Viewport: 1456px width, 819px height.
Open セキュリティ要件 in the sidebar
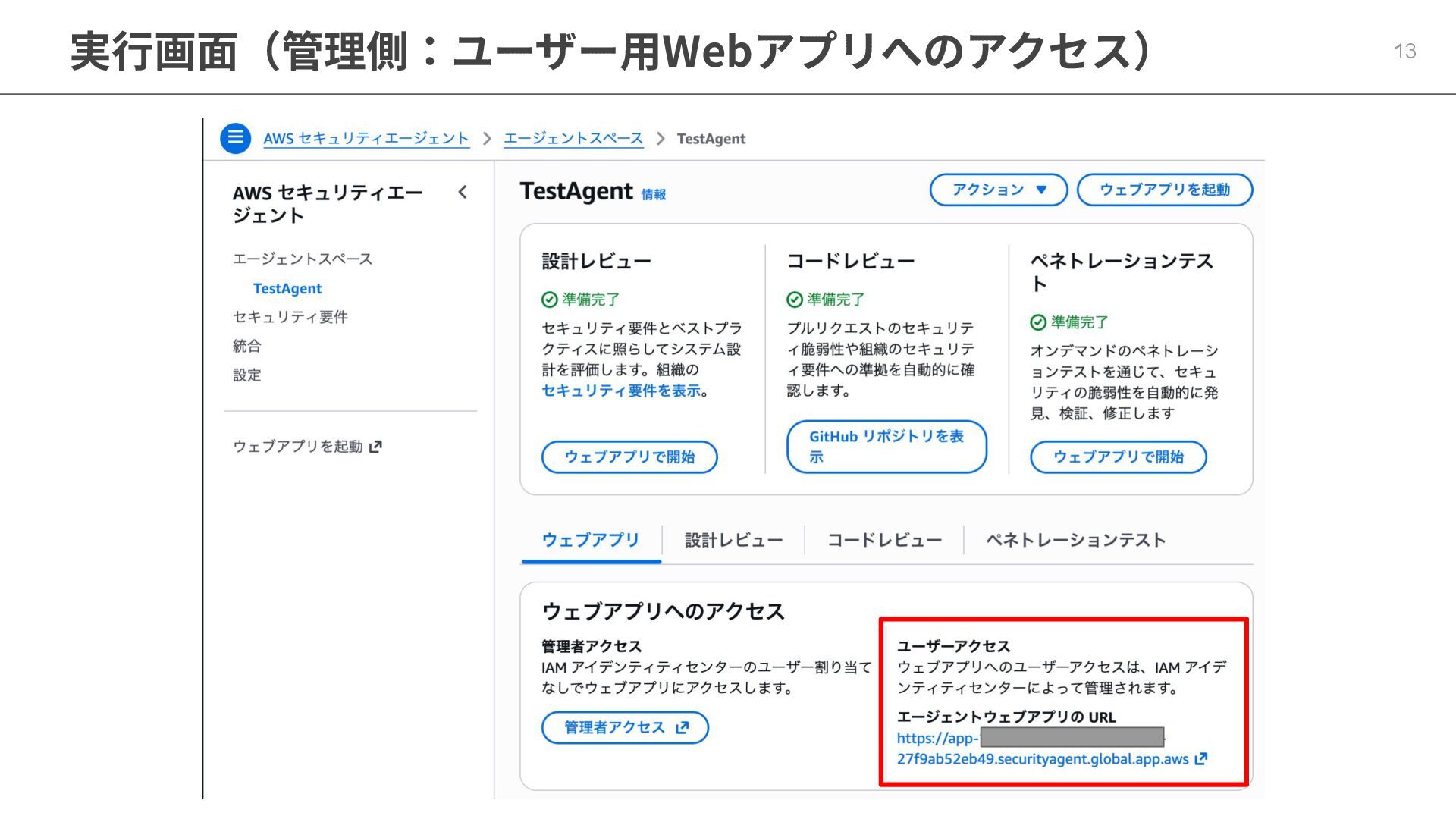(290, 317)
